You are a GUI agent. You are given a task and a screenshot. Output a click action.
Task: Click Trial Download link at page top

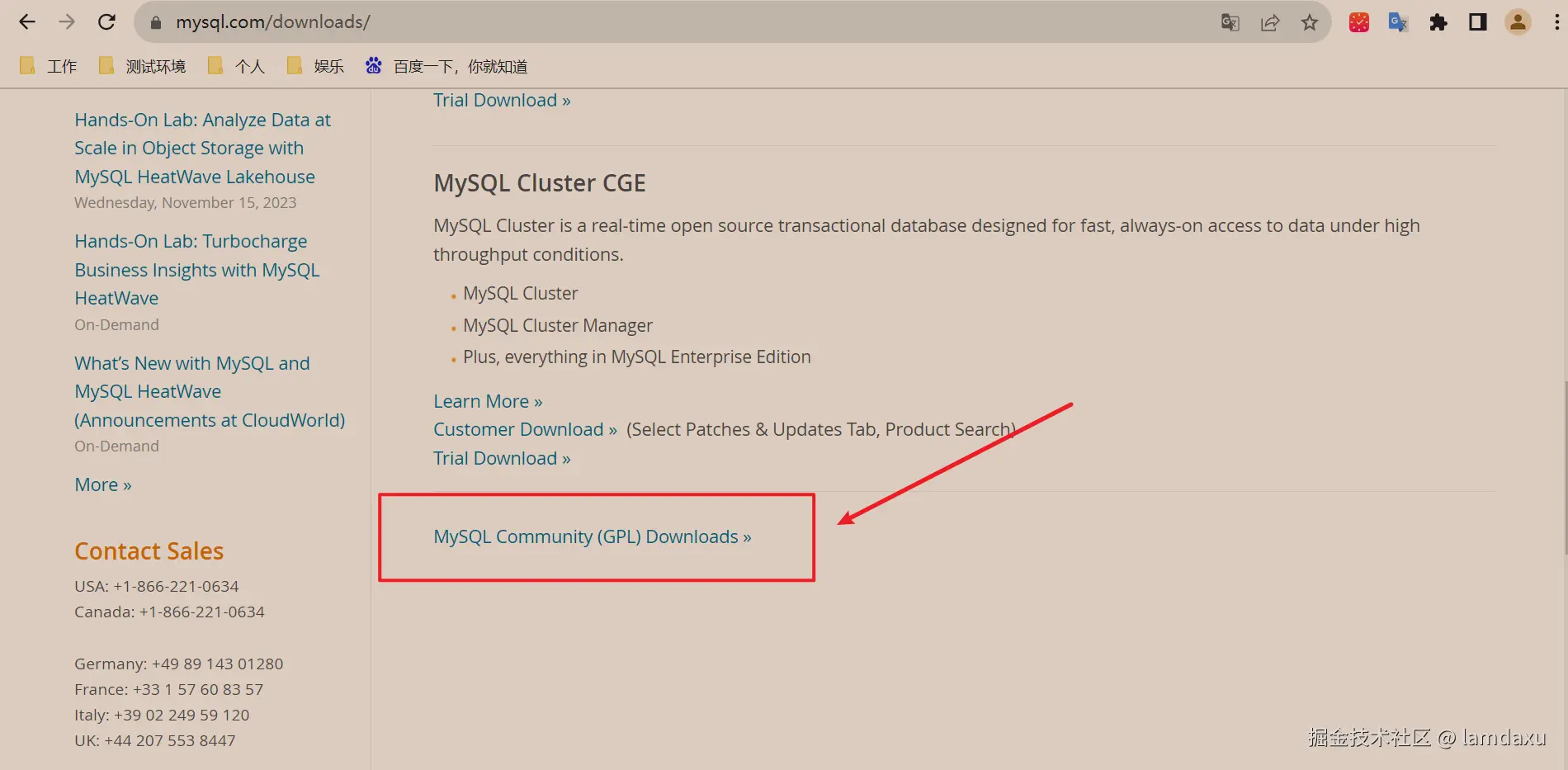pyautogui.click(x=502, y=100)
